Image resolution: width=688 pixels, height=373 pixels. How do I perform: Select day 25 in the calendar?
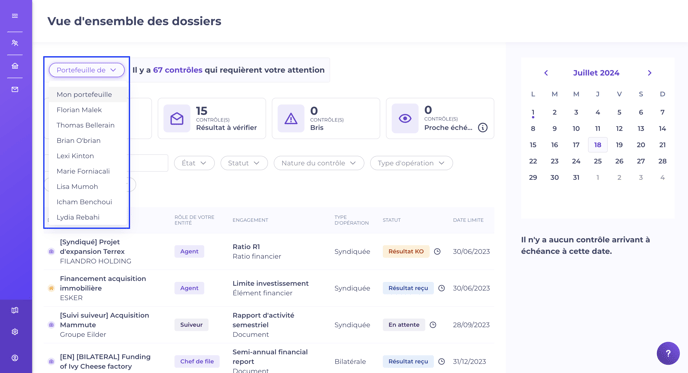click(598, 161)
